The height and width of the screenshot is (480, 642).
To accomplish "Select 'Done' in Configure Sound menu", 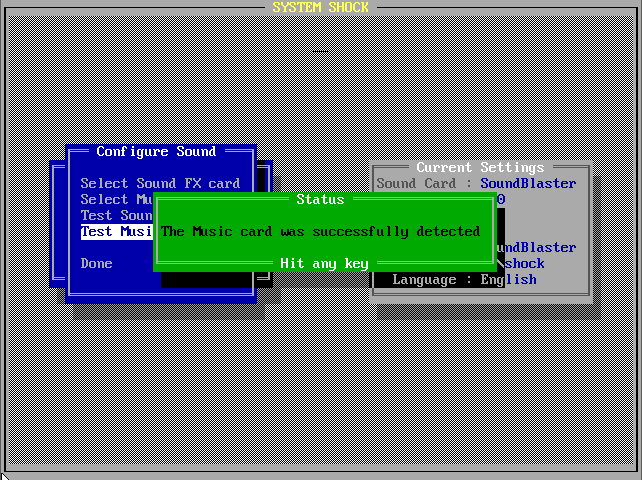I will tap(97, 264).
